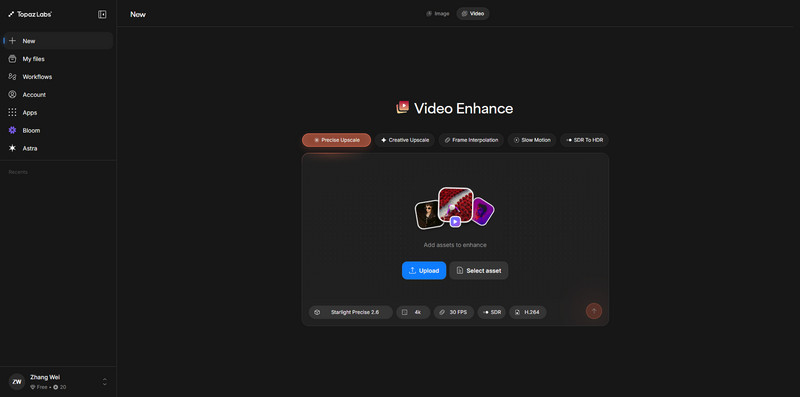Click the blue Upload button
Viewport: 800px width, 397px height.
[x=424, y=270]
